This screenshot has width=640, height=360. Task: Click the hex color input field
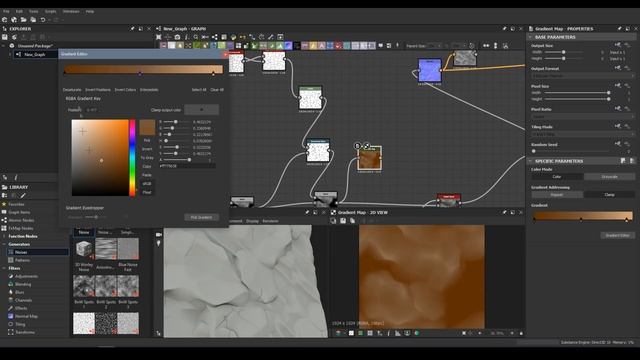(x=187, y=166)
